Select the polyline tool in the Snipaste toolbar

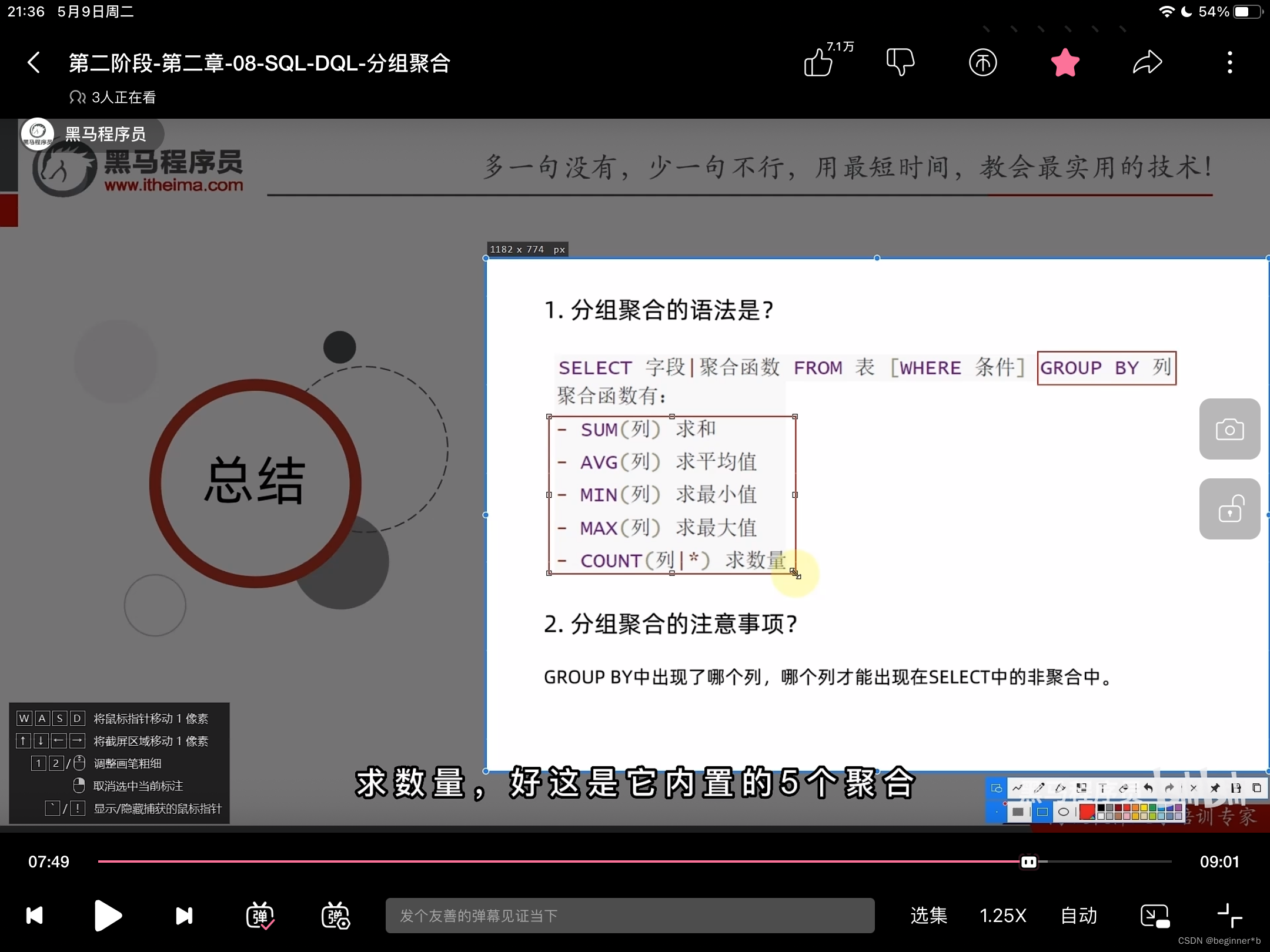[x=1017, y=788]
